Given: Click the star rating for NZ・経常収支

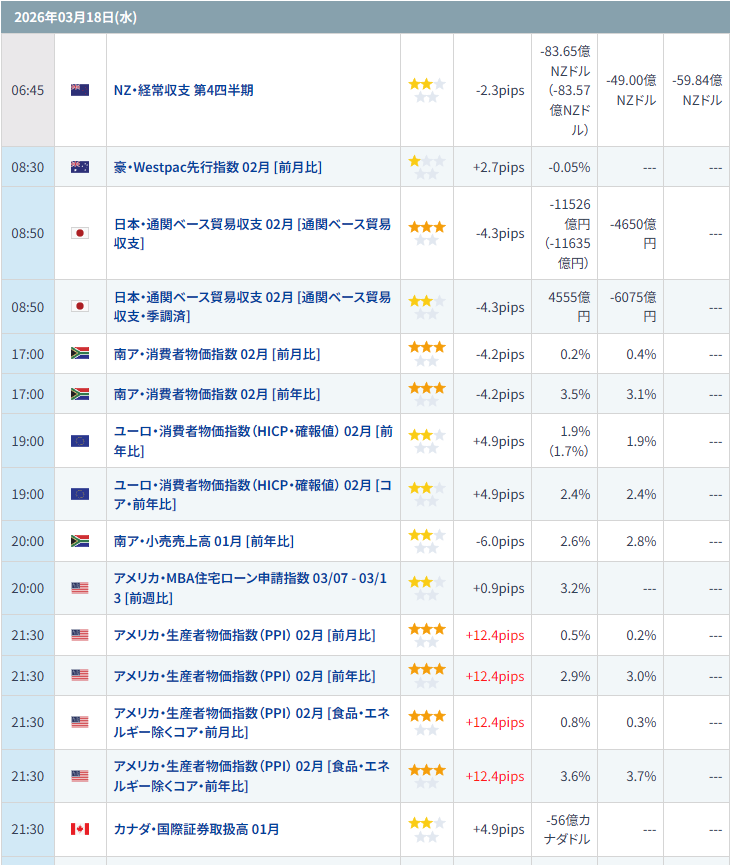Looking at the screenshot, I should 426,90.
